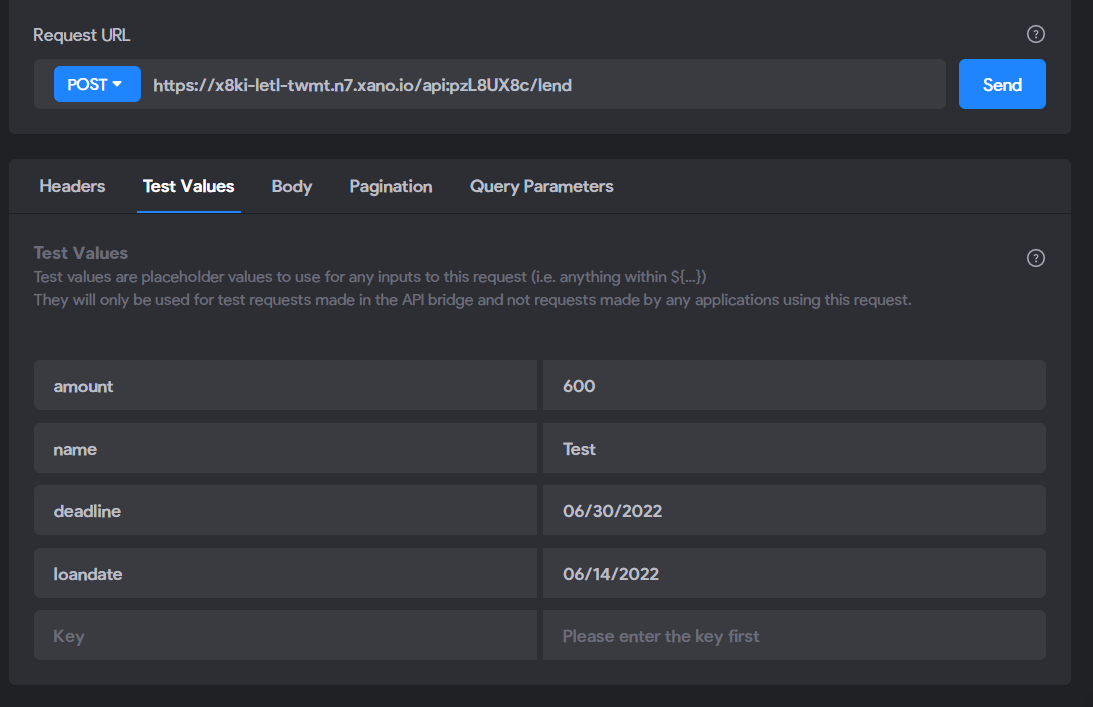Click the empty Key placeholder field
1093x707 pixels.
tap(285, 635)
